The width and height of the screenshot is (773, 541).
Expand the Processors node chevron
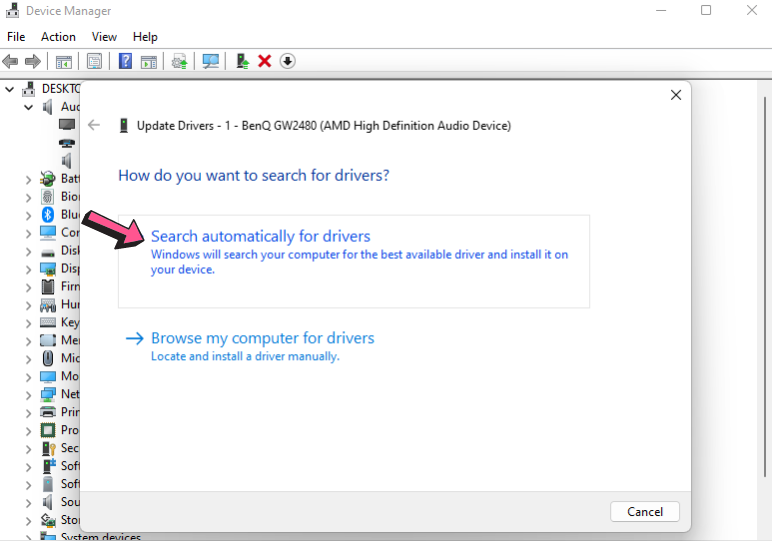tap(29, 431)
